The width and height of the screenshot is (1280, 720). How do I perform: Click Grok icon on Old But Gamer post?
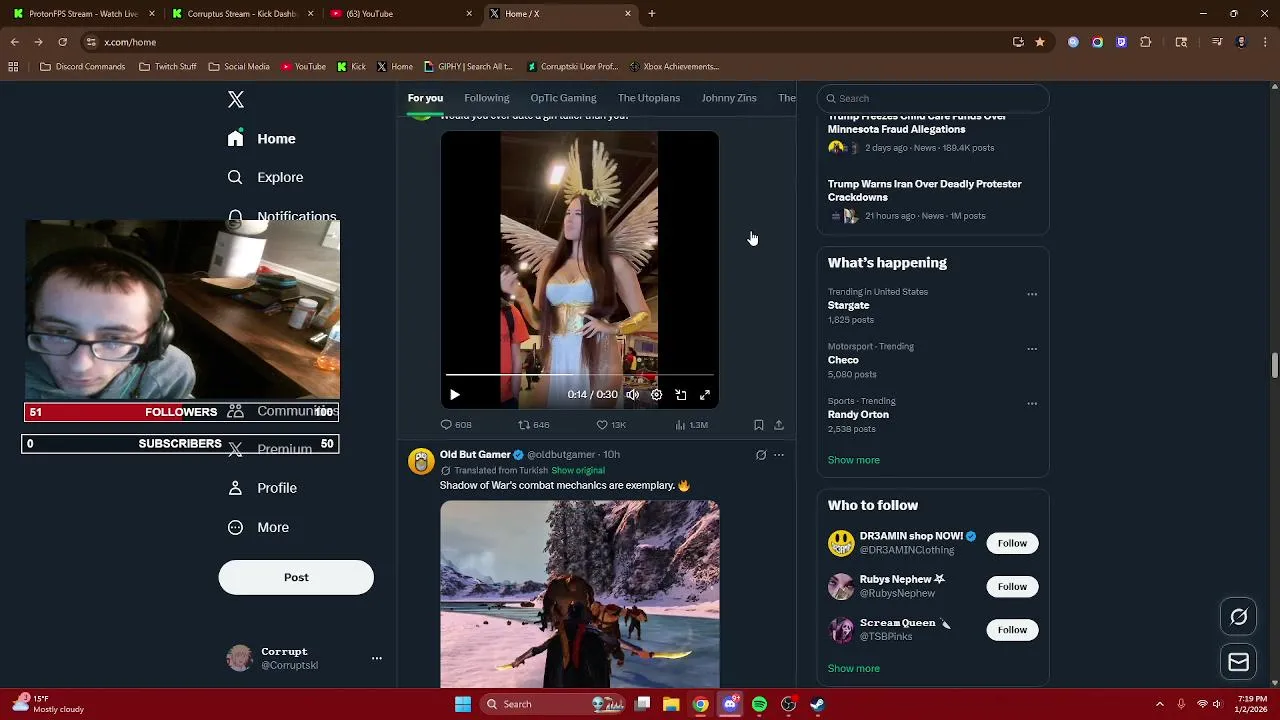761,455
